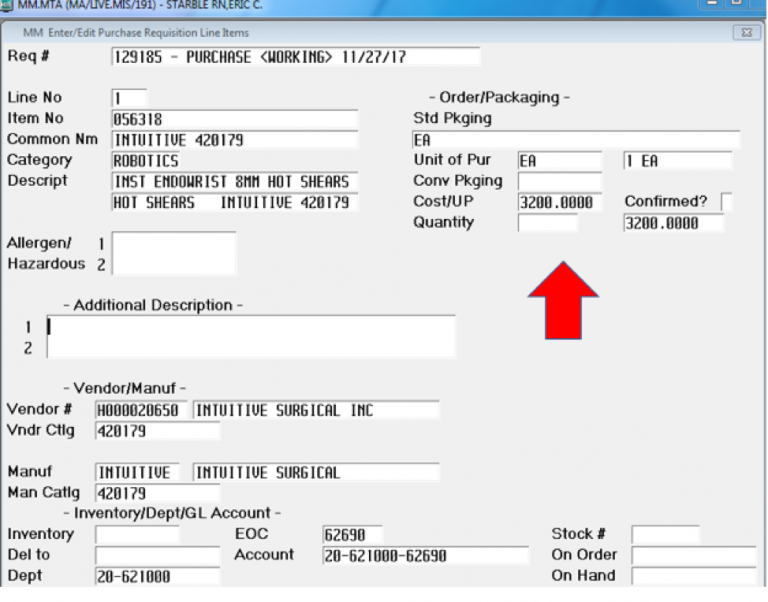Click the empty Stock # field
Viewport: 768px width, 602px height.
(665, 534)
